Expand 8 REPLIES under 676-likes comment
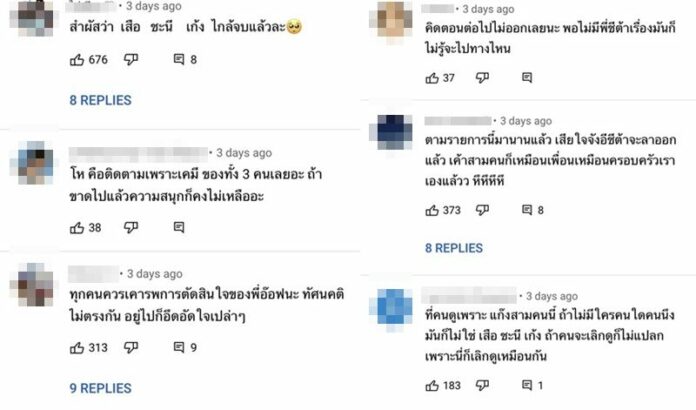Image resolution: width=696 pixels, height=410 pixels. (x=100, y=100)
